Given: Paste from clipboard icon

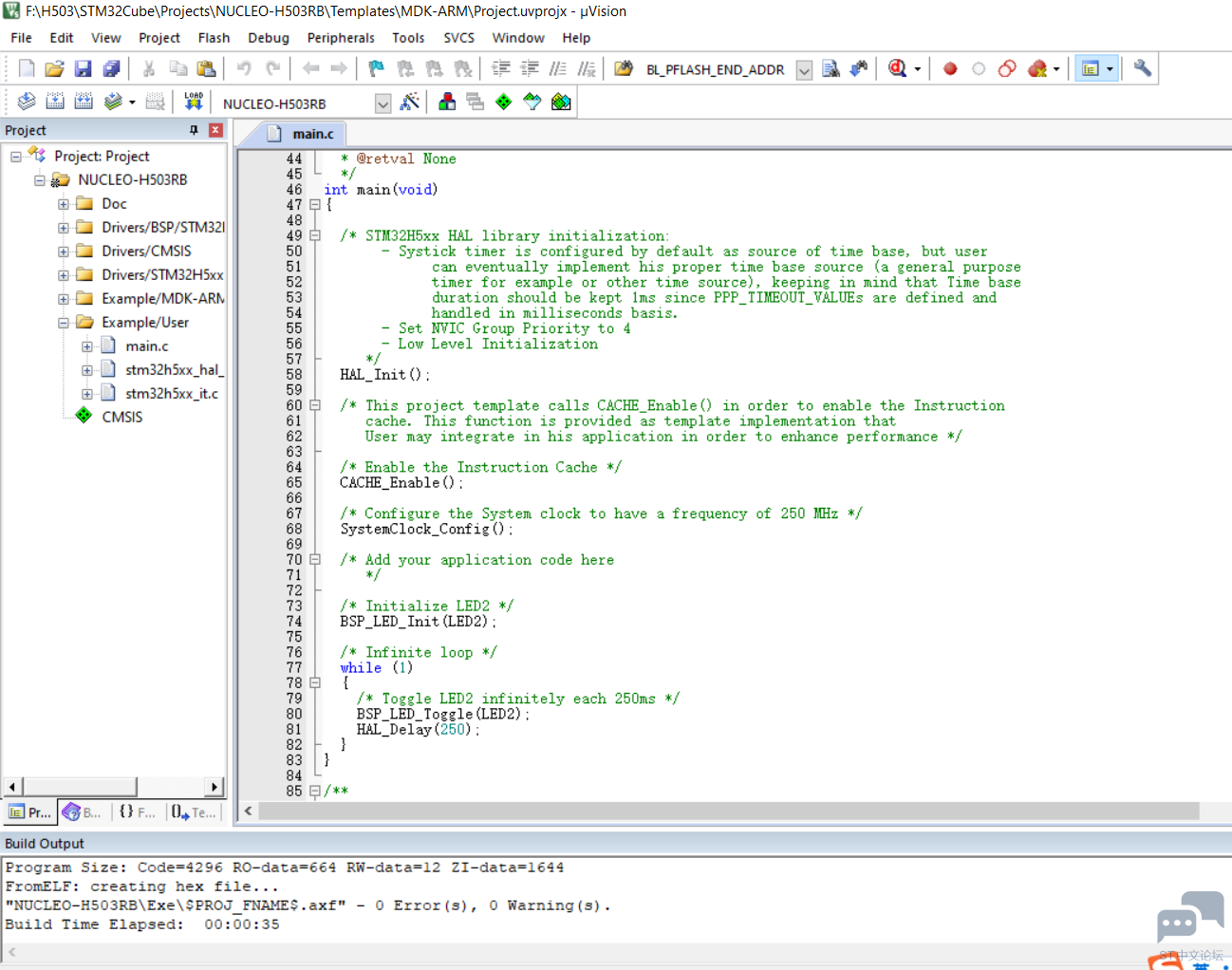Looking at the screenshot, I should pyautogui.click(x=206, y=68).
